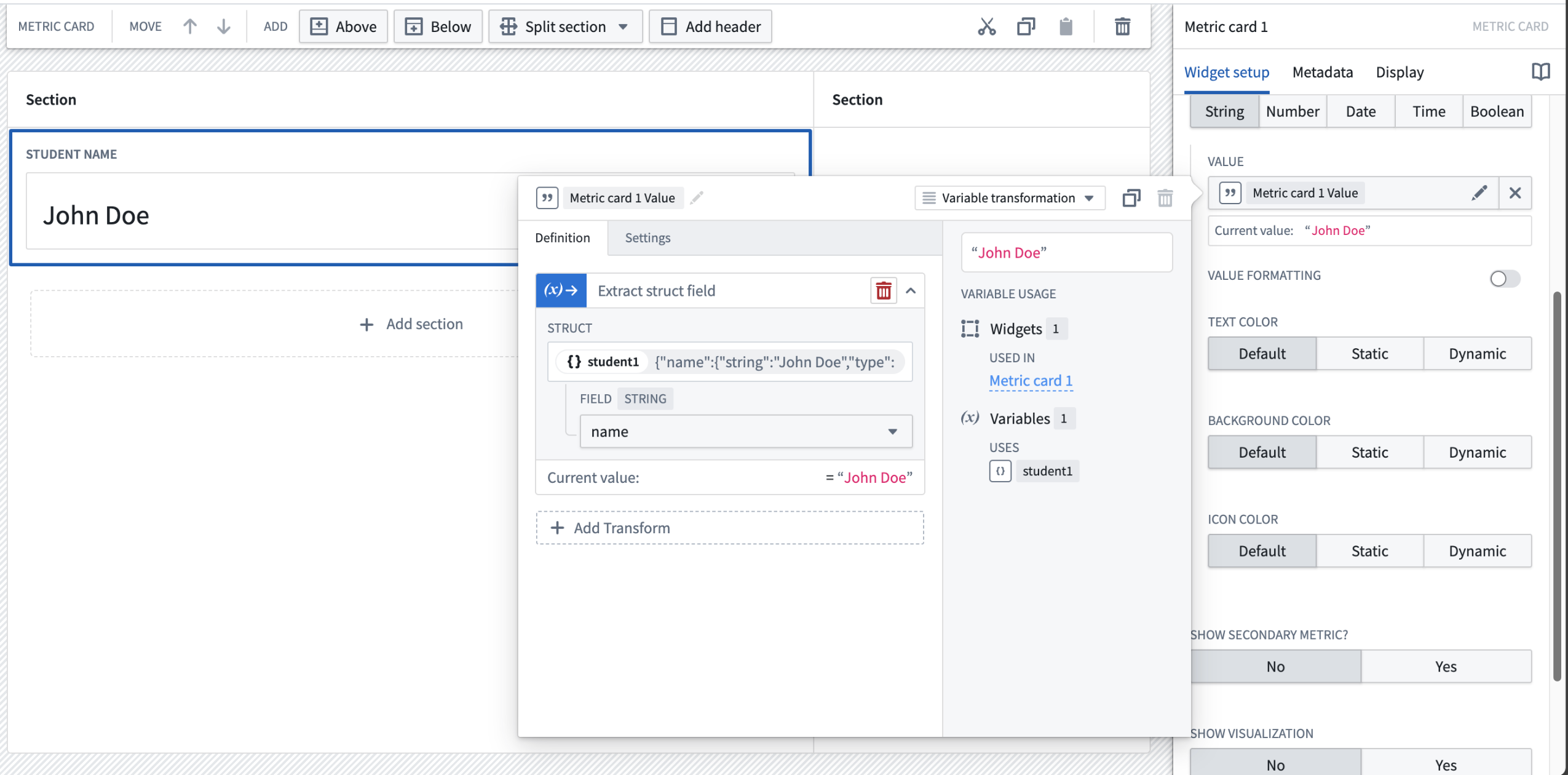Set Background Color to Default
This screenshot has width=1568, height=775.
tap(1262, 452)
